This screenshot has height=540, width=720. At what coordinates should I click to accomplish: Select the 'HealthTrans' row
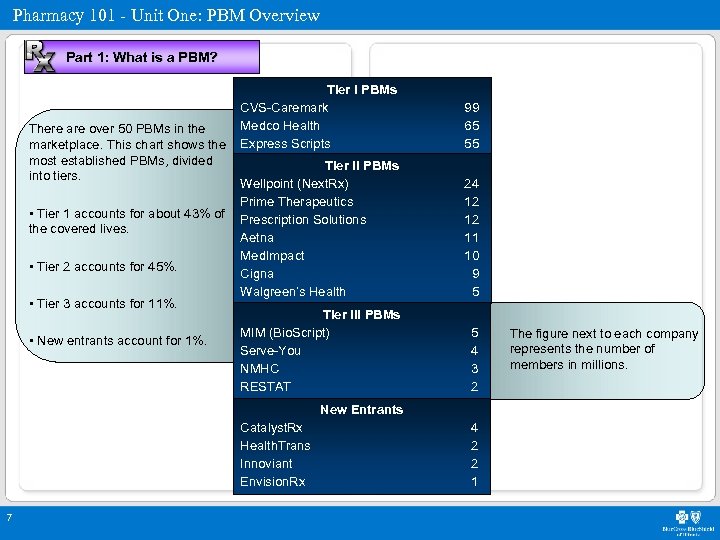point(362,446)
